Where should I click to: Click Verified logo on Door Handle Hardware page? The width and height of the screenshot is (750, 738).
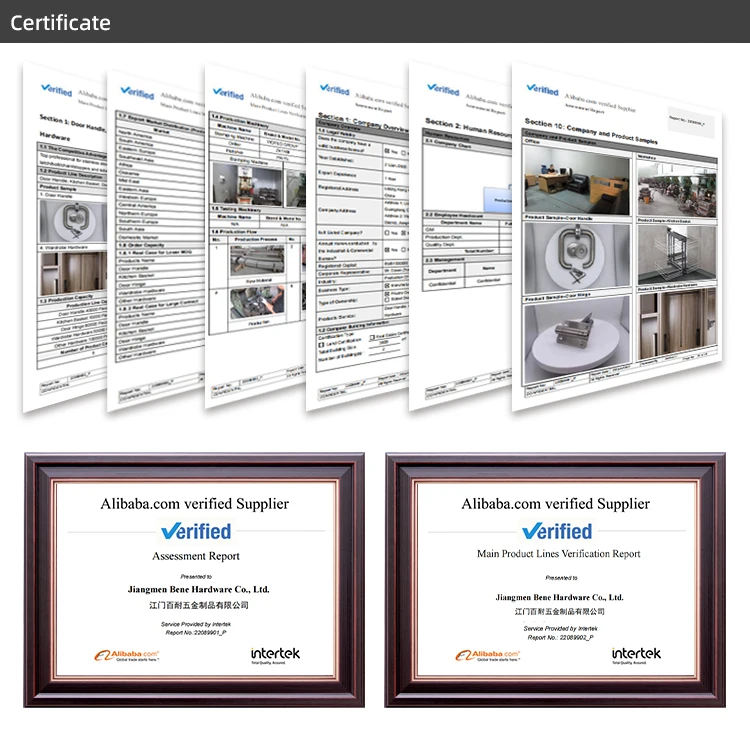click(56, 90)
